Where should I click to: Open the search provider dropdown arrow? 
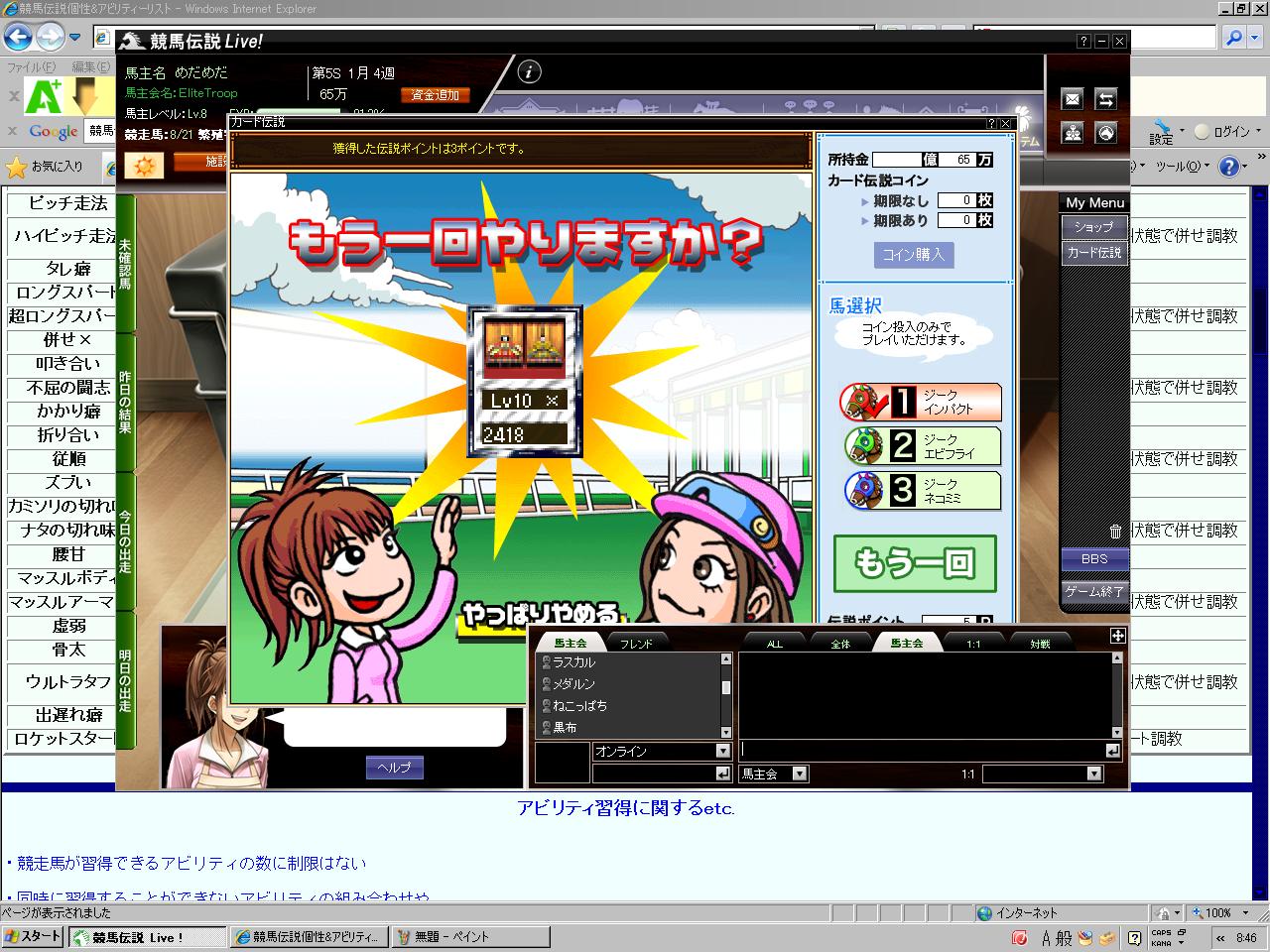[x=1256, y=38]
